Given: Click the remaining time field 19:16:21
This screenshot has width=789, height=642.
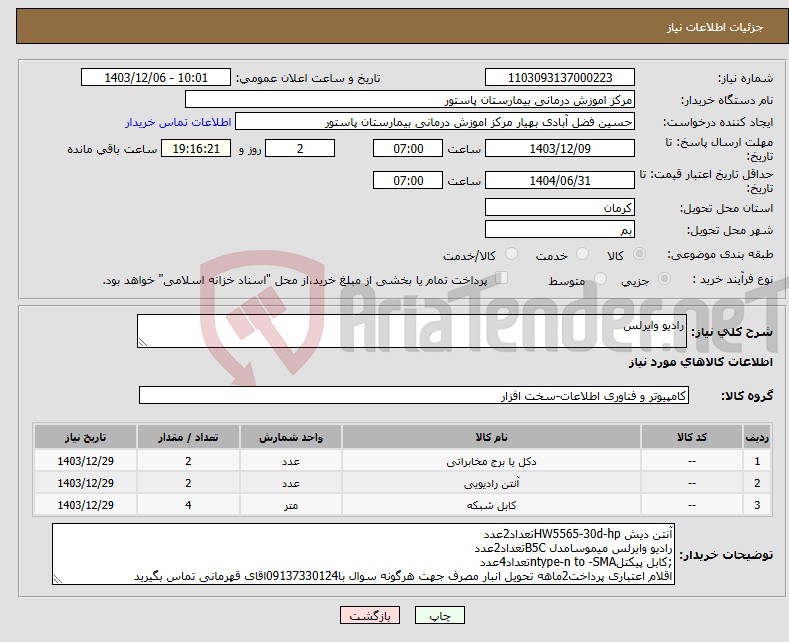Looking at the screenshot, I should 196,148.
